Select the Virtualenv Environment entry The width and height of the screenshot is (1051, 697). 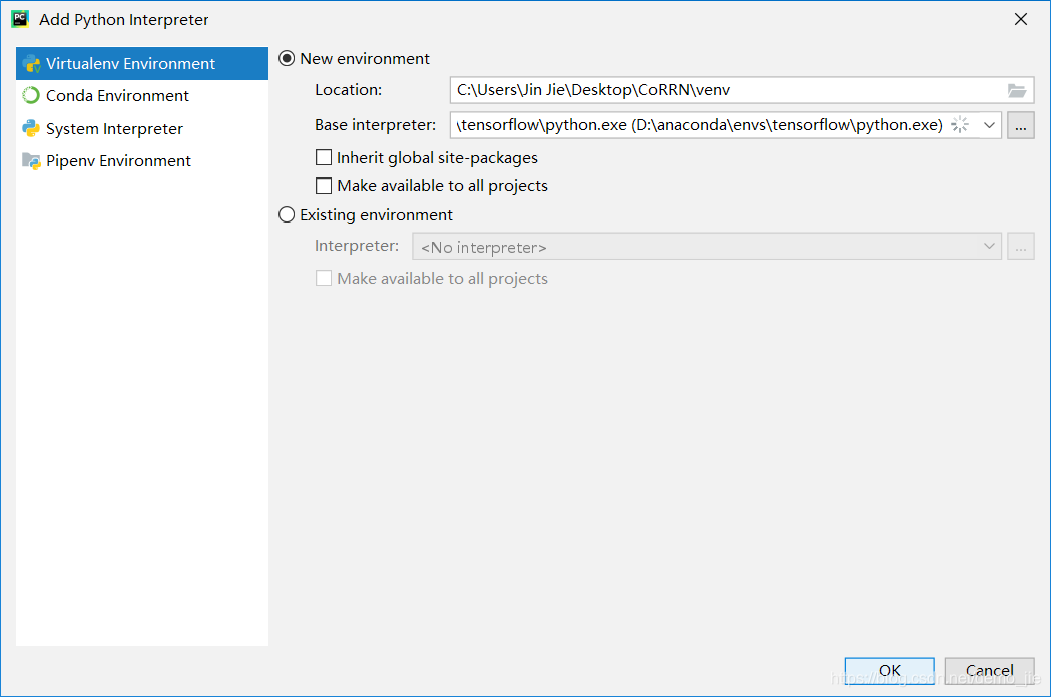(x=142, y=64)
